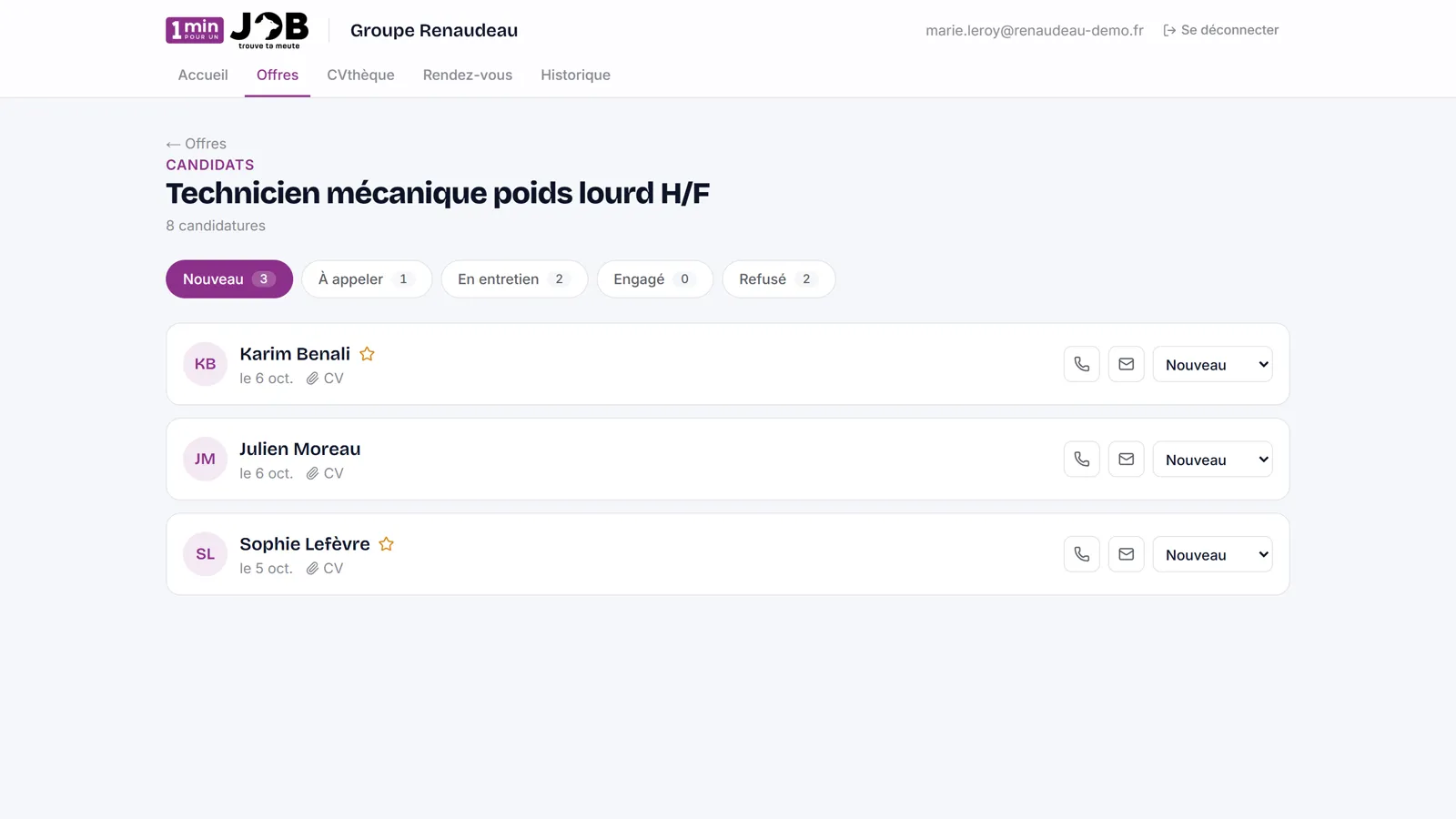Image resolution: width=1456 pixels, height=819 pixels.
Task: Filter candidates by Nouveau status
Action: click(x=229, y=279)
